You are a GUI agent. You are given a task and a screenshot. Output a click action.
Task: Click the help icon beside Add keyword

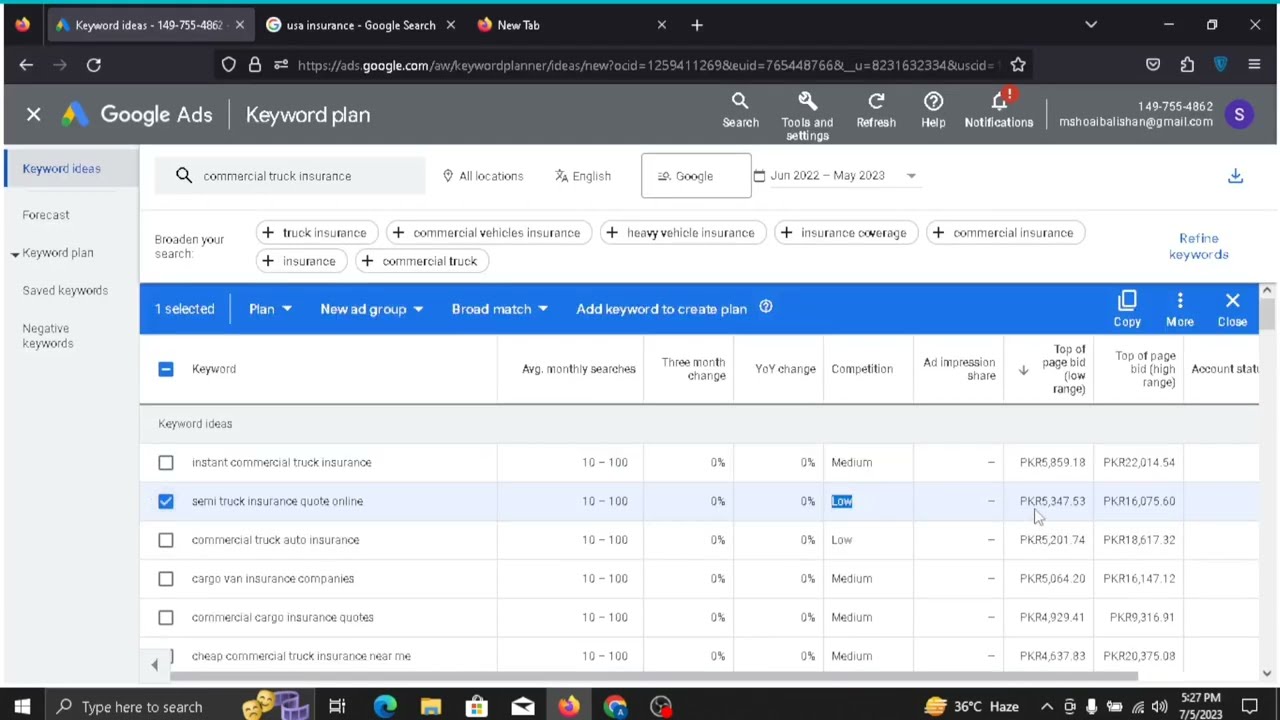[766, 307]
